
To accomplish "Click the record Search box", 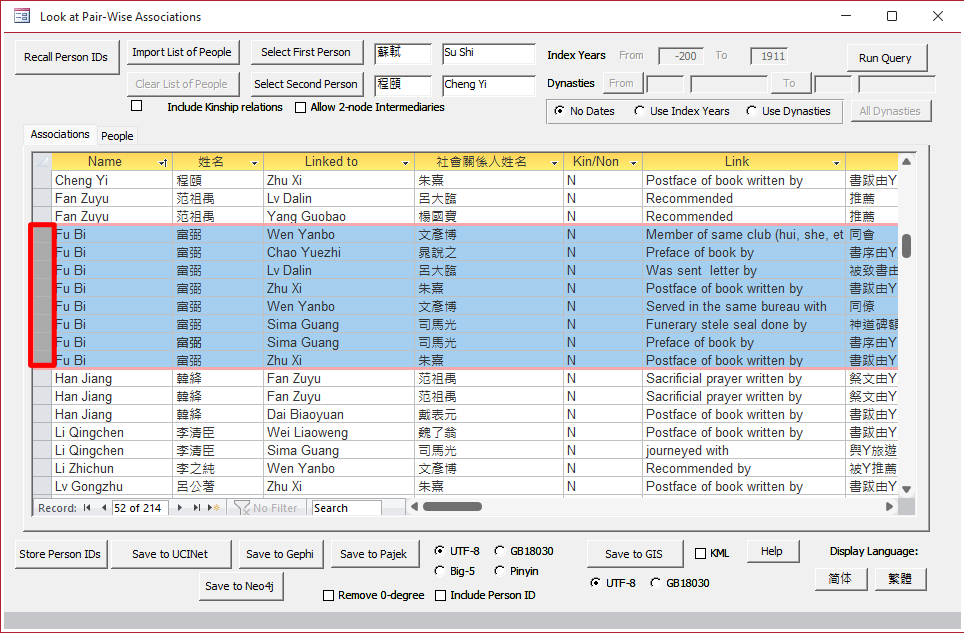I will pyautogui.click(x=345, y=508).
